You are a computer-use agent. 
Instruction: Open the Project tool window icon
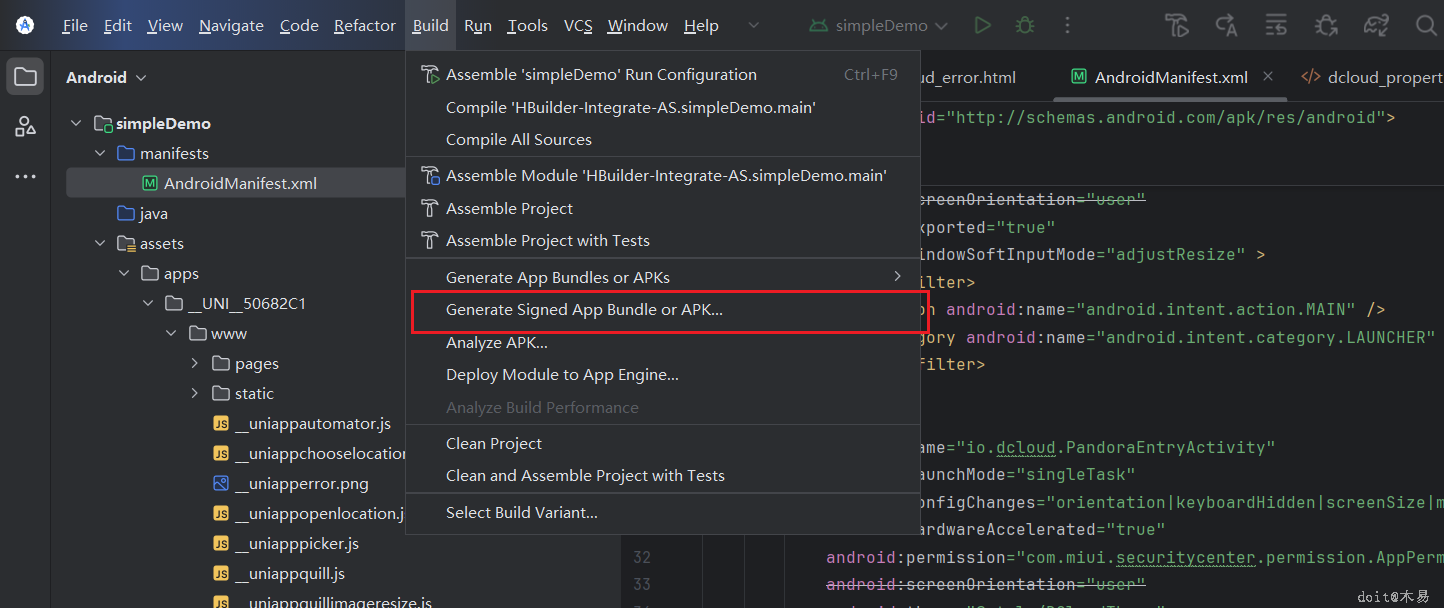25,77
